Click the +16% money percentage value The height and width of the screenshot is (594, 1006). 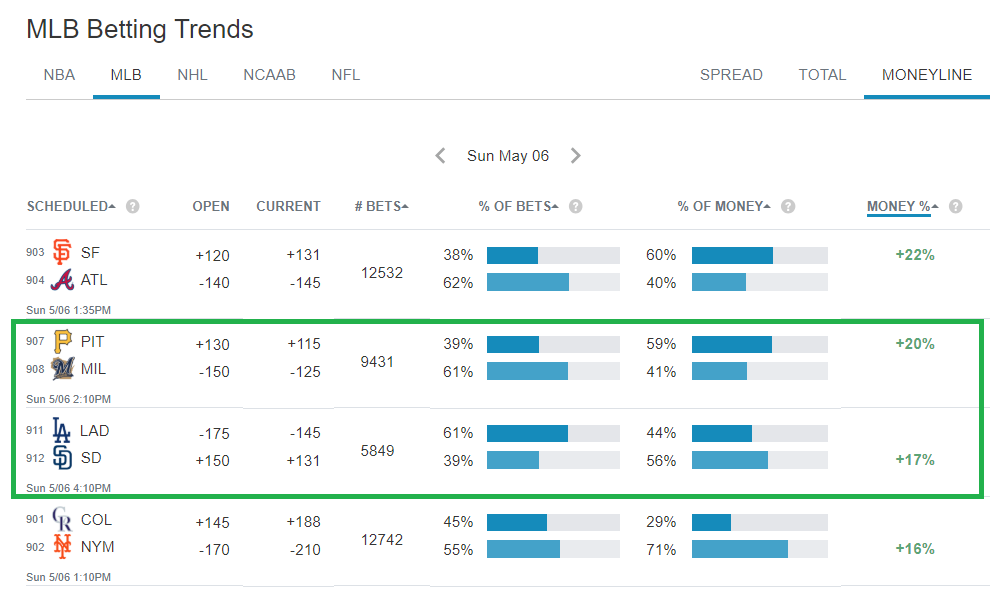915,549
